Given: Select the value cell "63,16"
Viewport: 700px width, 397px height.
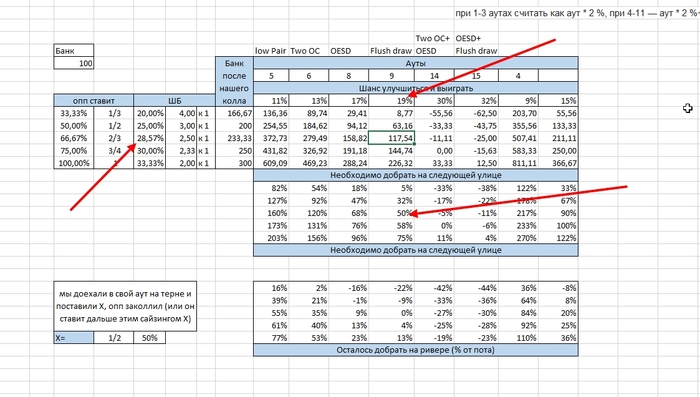Looking at the screenshot, I should 392,125.
